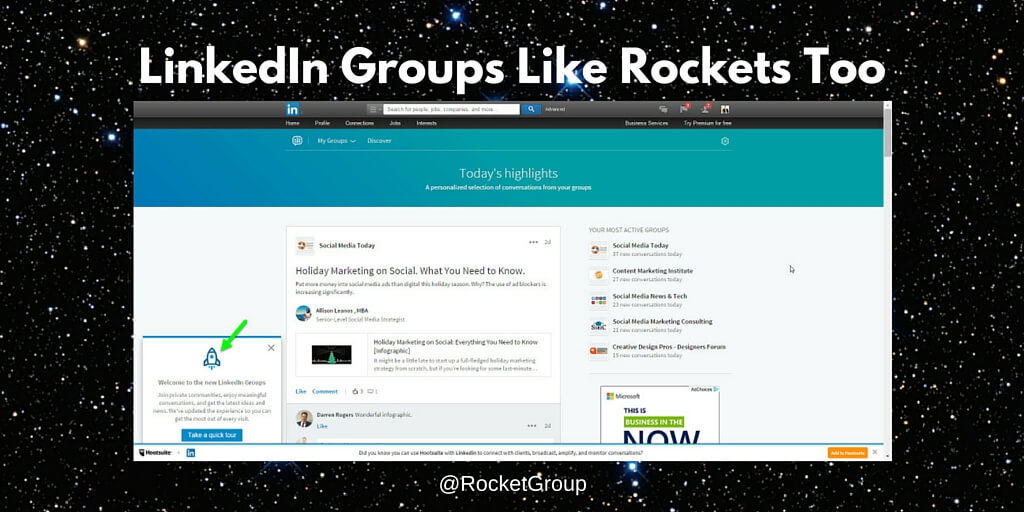Click the holiday infographic article thumbnail
Viewport: 1024px width, 512px height.
[x=330, y=354]
